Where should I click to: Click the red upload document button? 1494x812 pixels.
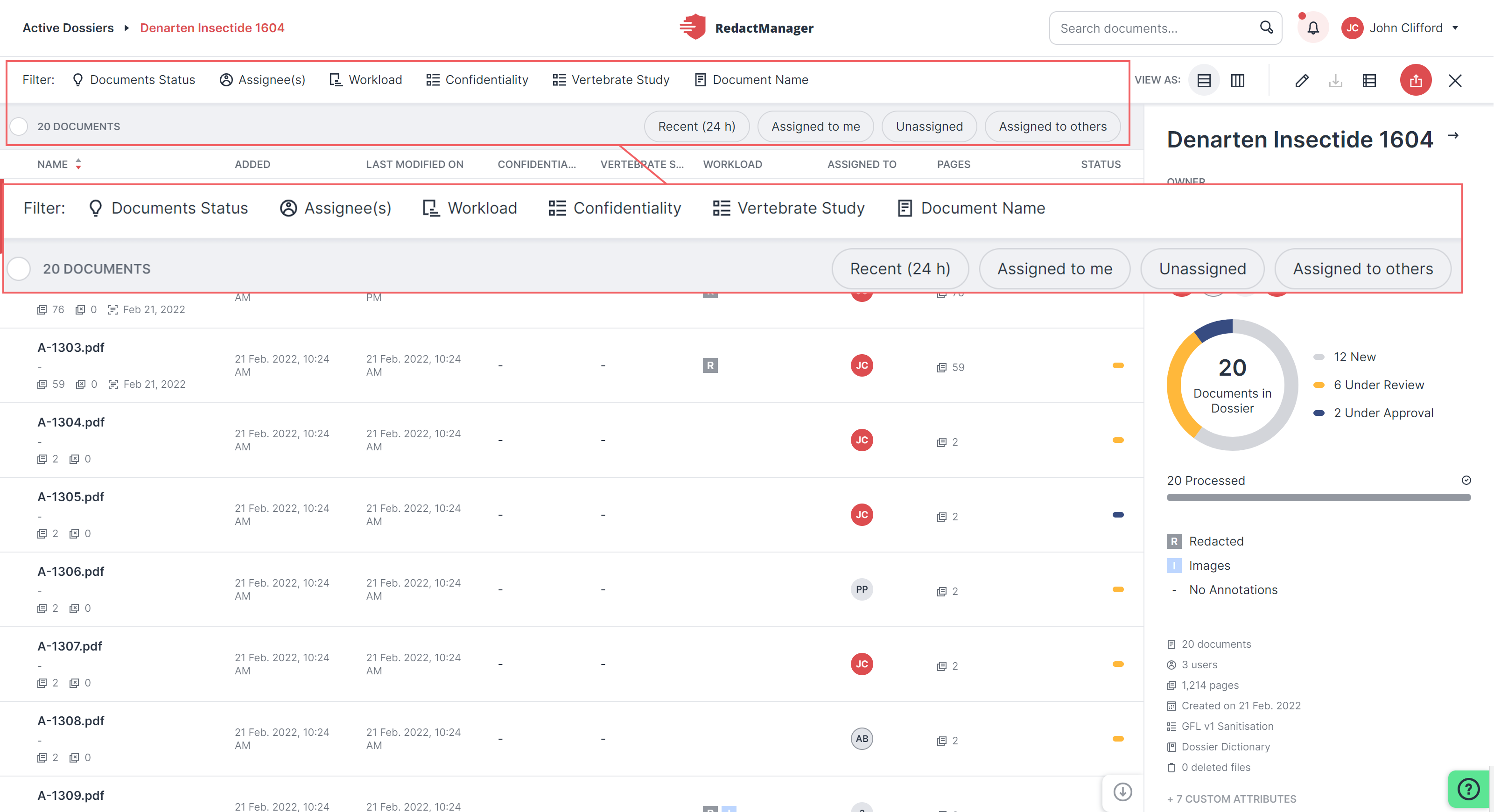[x=1416, y=80]
